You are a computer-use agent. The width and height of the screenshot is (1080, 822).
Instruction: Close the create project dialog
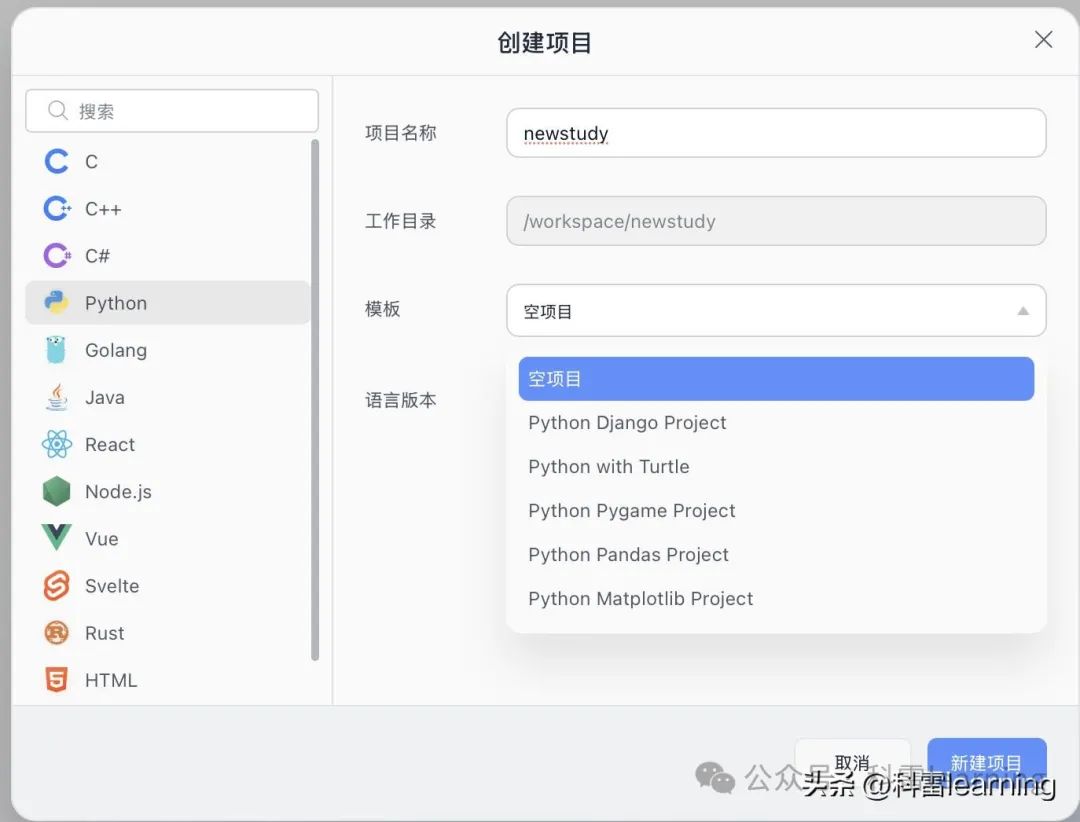click(x=1043, y=40)
